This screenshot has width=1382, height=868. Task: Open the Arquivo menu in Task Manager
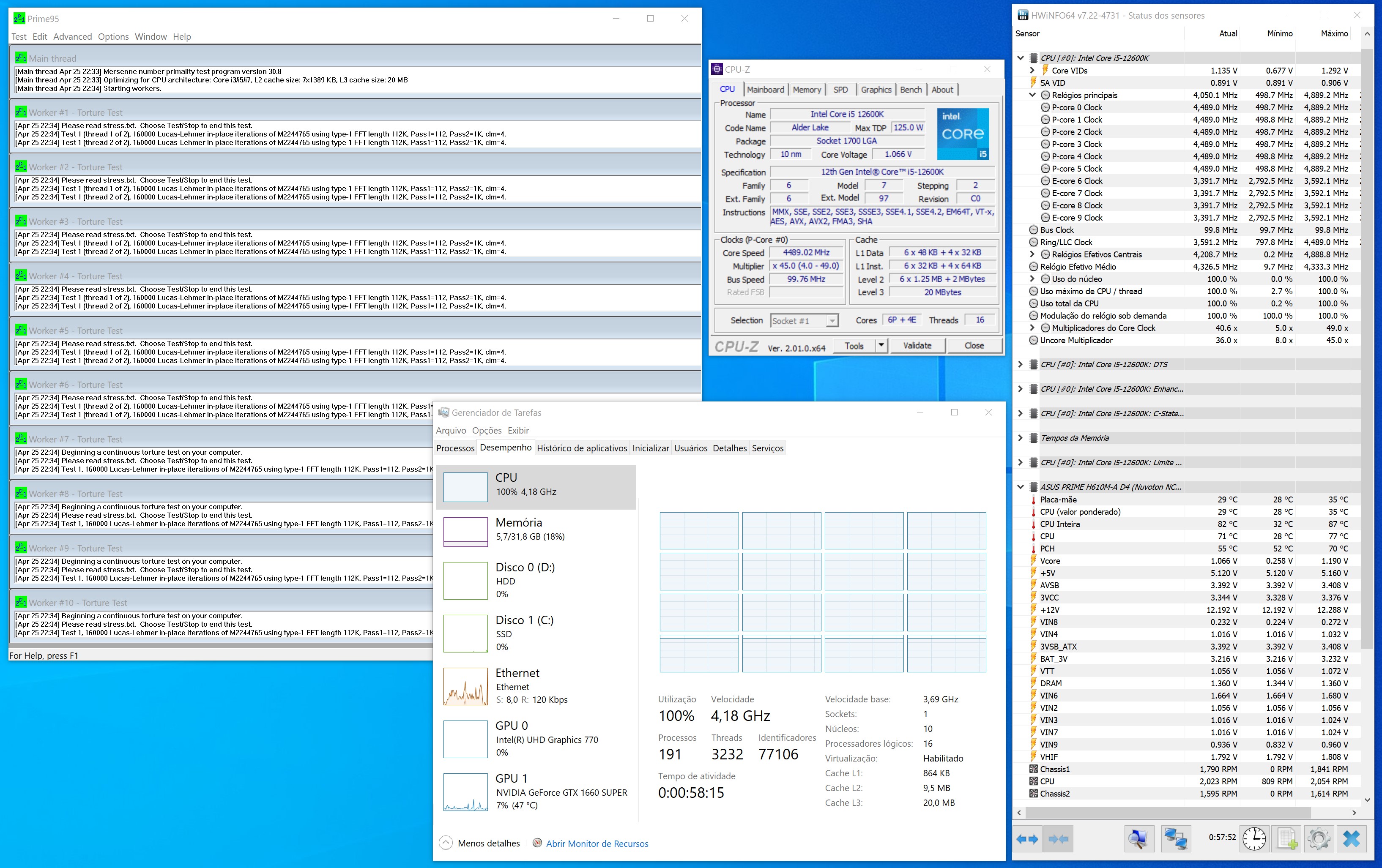tap(451, 430)
